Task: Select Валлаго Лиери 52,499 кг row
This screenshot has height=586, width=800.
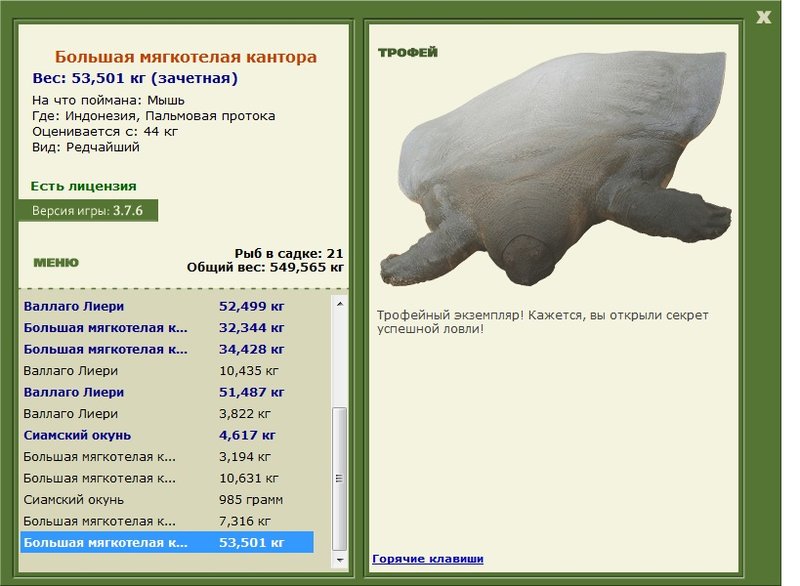Action: tap(167, 307)
